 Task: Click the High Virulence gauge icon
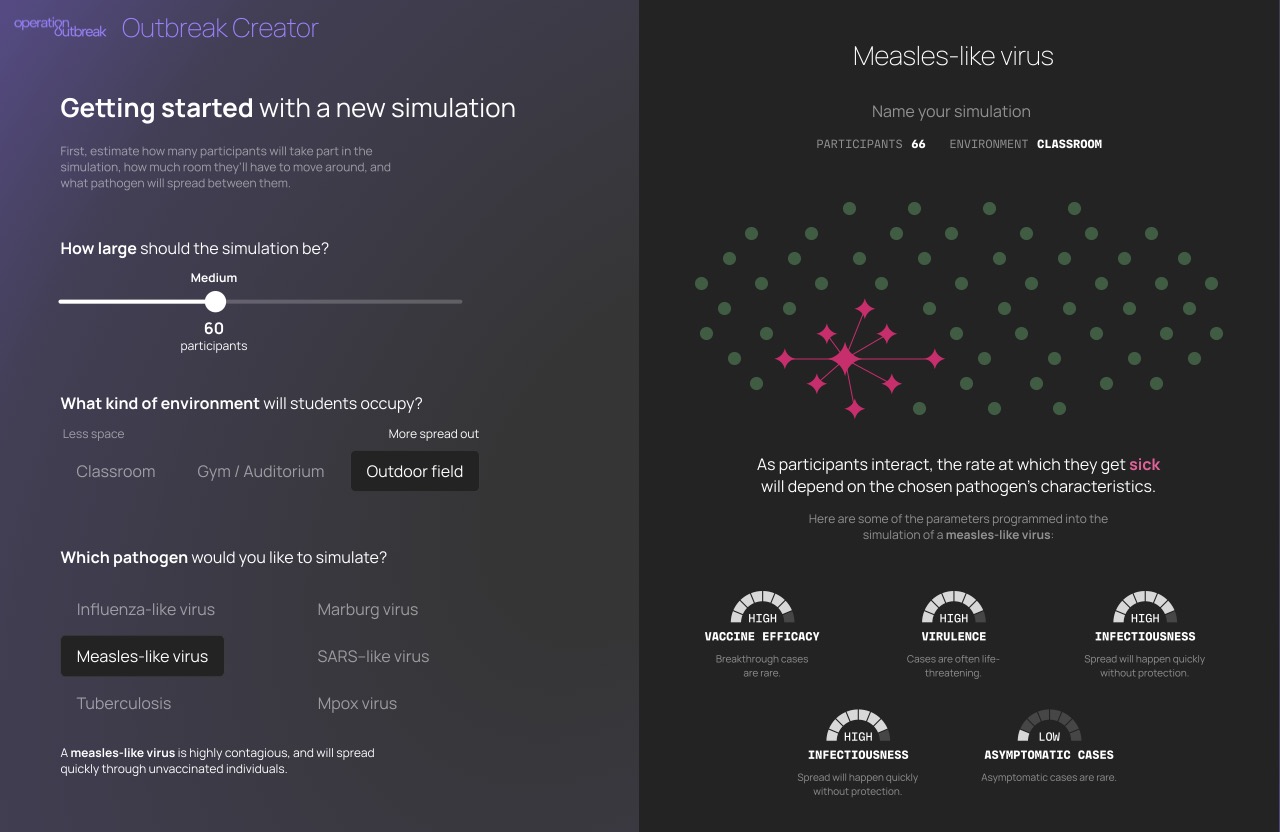point(953,608)
